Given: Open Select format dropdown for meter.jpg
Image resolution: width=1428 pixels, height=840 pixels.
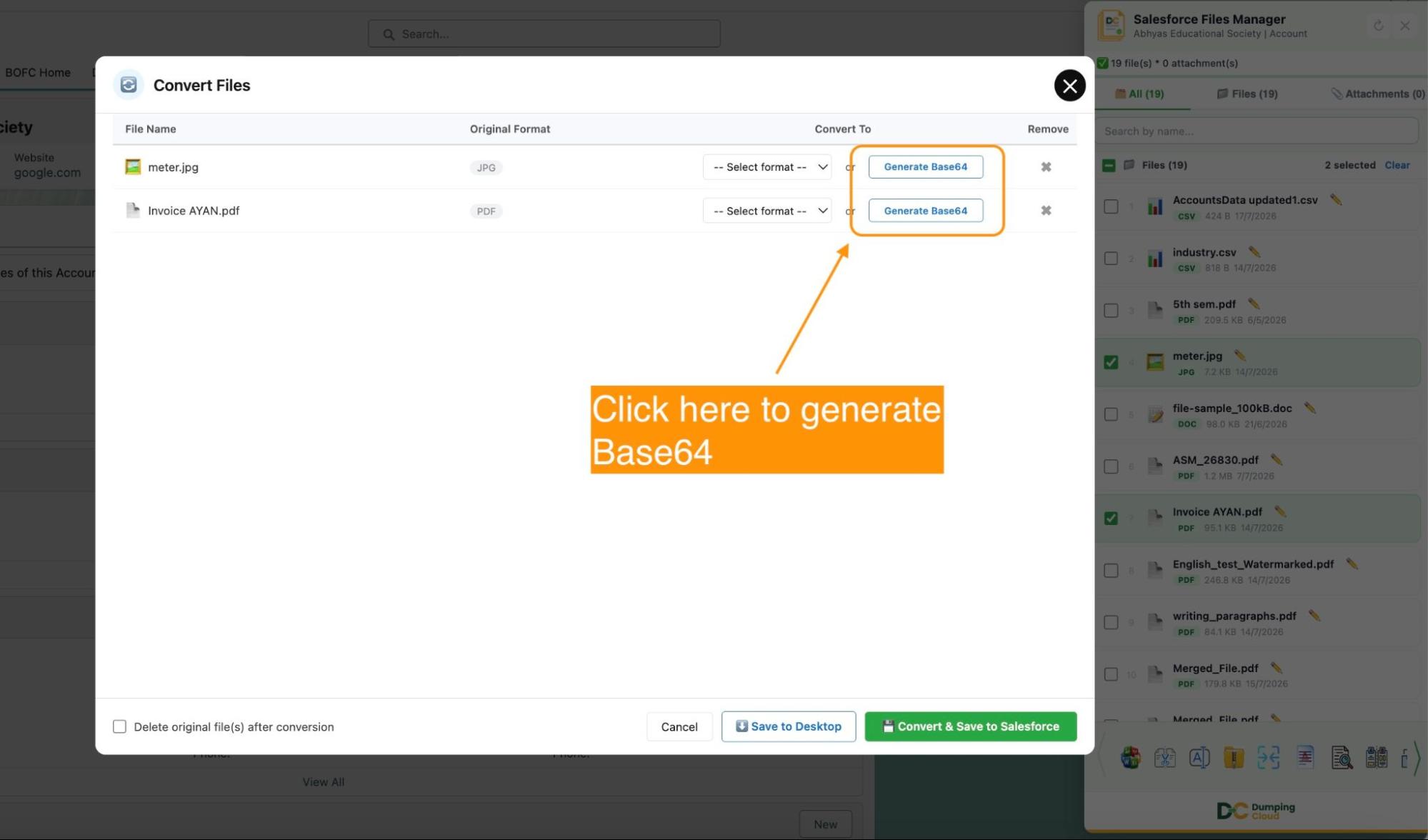Looking at the screenshot, I should (x=767, y=166).
